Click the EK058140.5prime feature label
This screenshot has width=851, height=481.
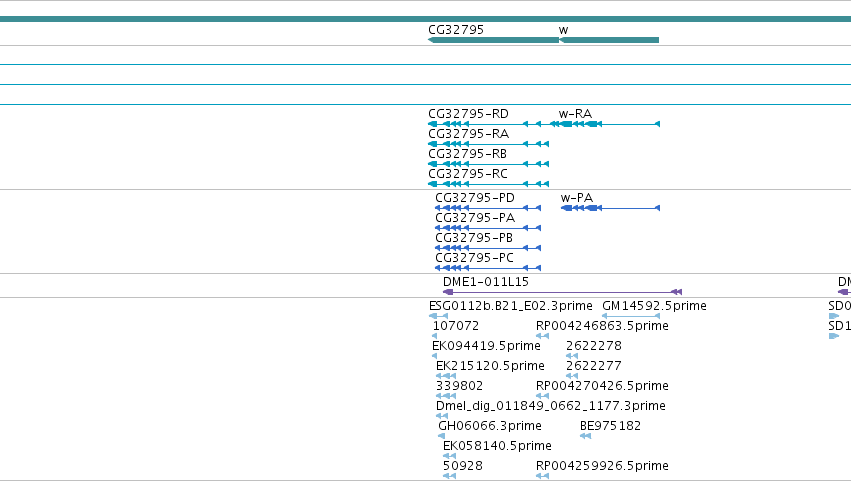(x=497, y=446)
